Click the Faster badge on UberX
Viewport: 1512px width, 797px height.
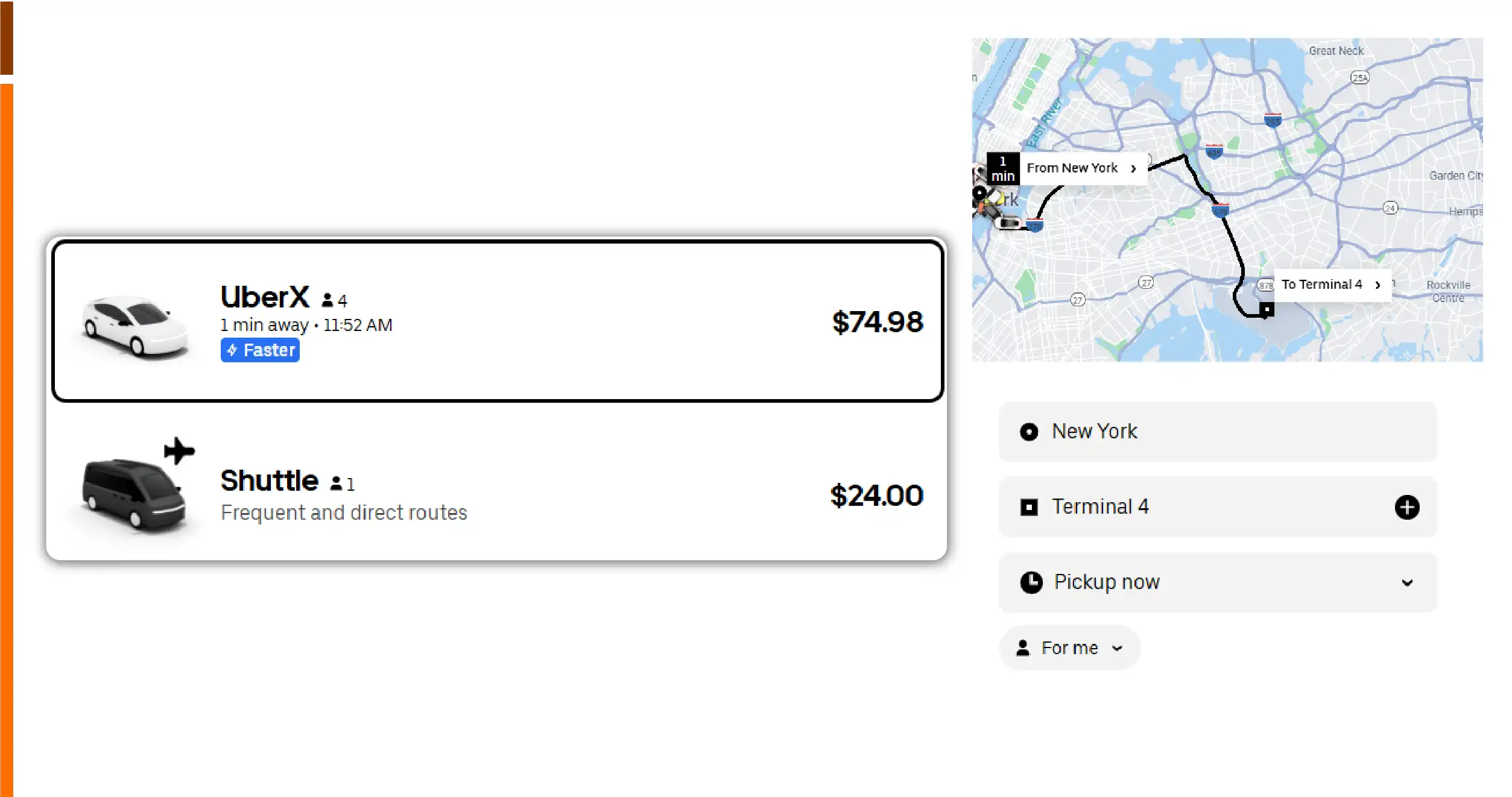click(260, 350)
